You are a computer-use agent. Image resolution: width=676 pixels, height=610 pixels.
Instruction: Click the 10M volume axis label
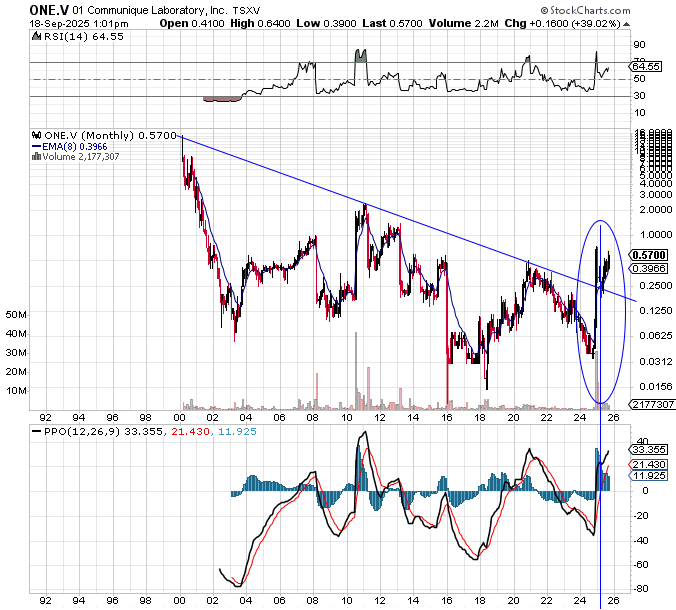coord(16,391)
